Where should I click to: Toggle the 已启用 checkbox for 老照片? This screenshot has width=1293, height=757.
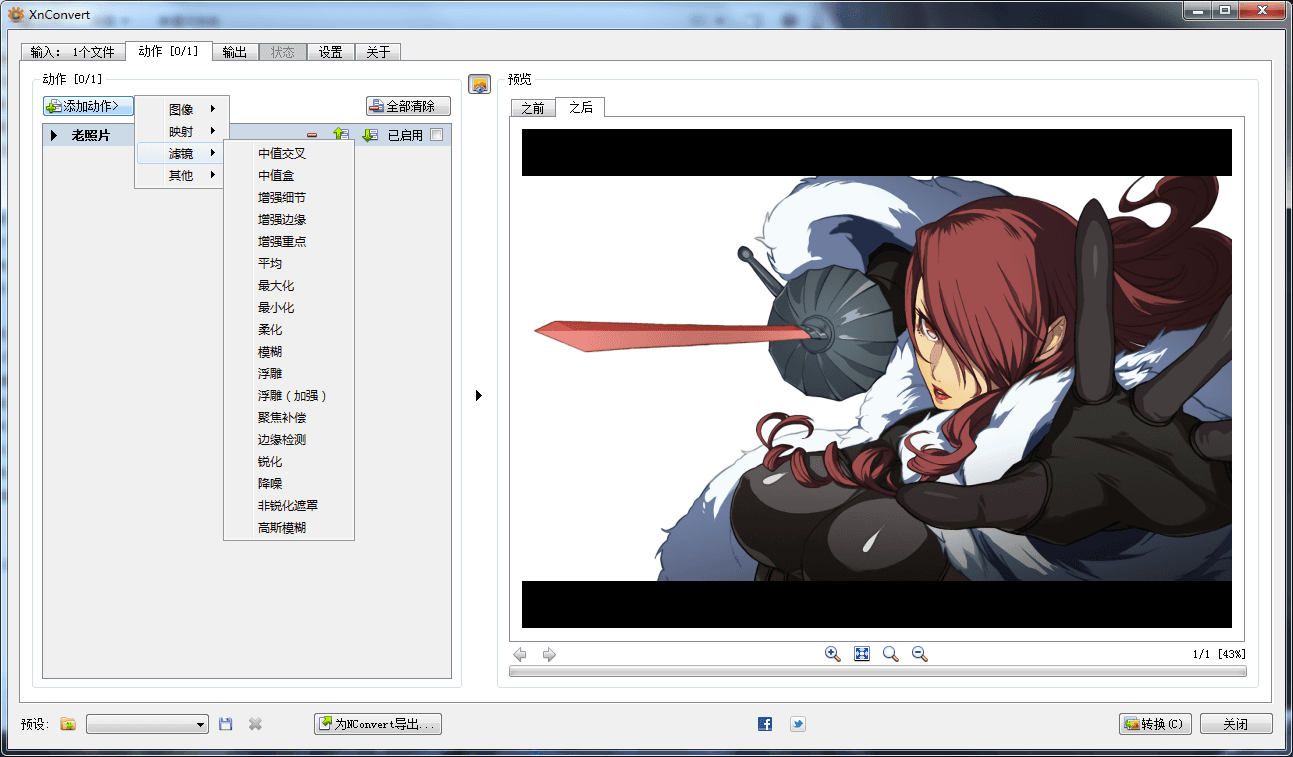436,135
